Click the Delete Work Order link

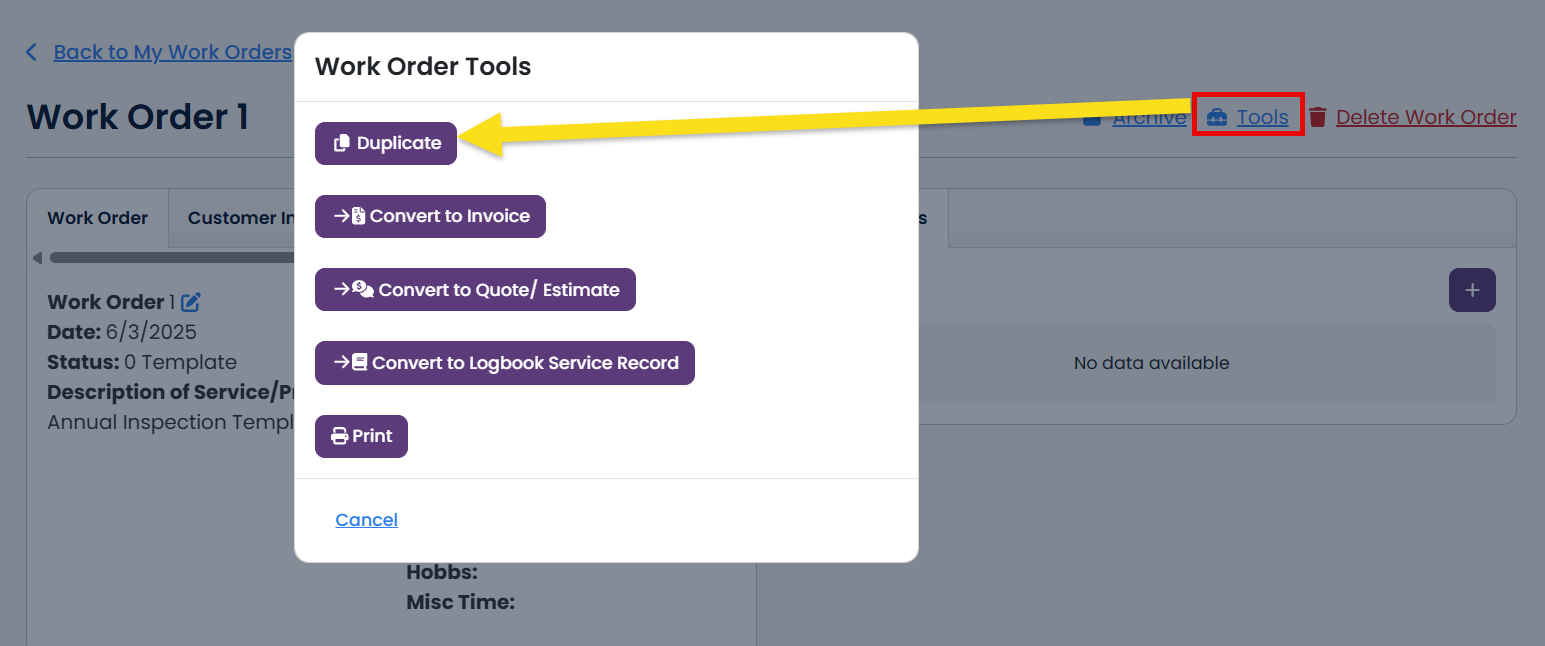coord(1426,117)
